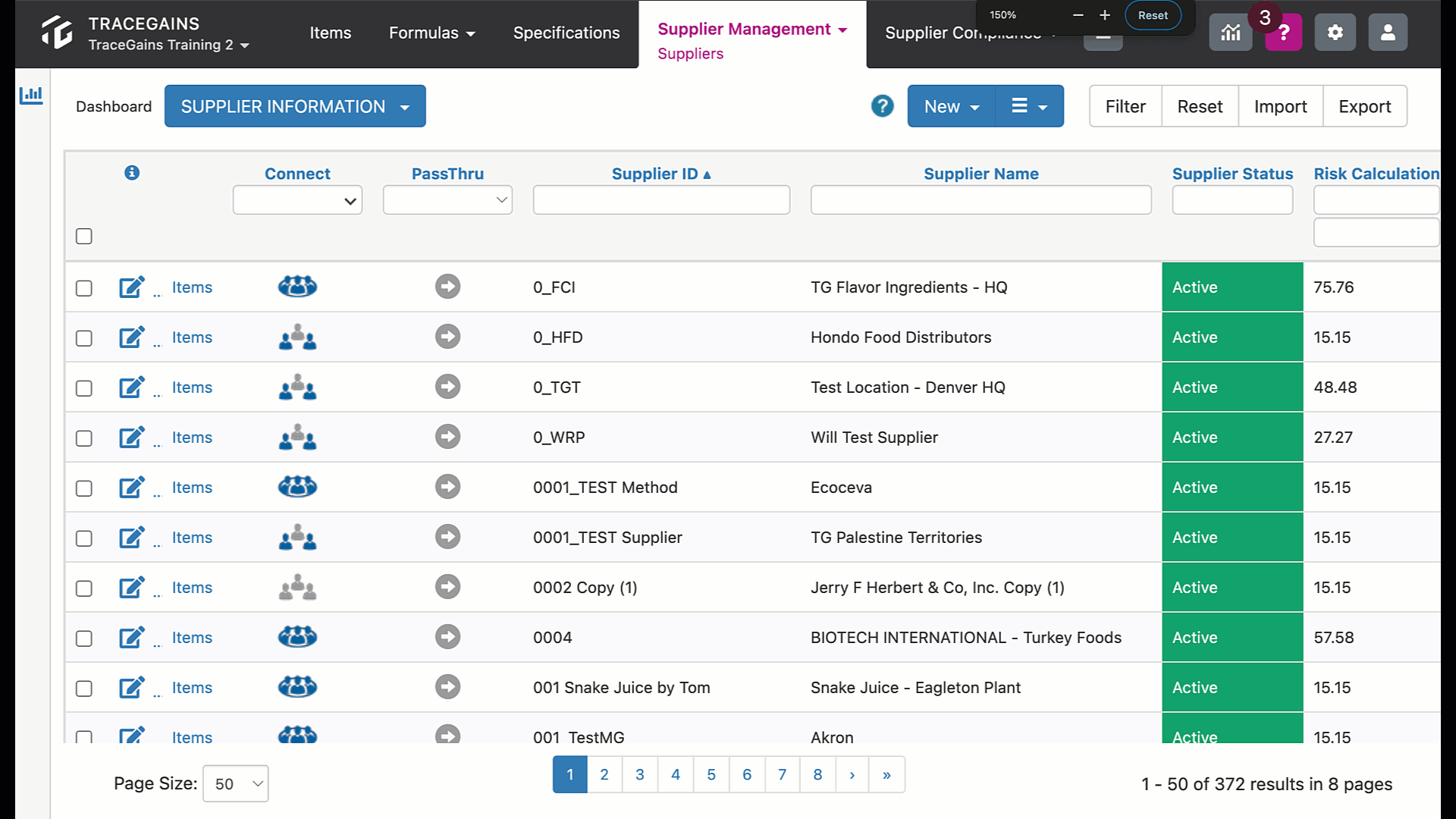
Task: Open the settings gear icon
Action: [1335, 33]
